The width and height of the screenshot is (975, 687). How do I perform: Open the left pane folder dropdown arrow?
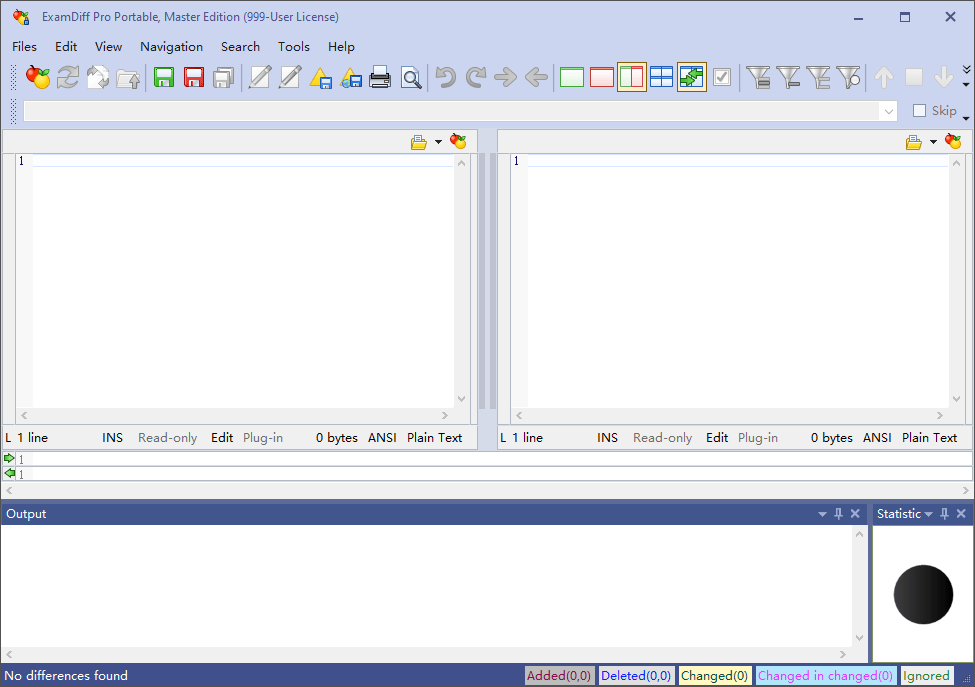438,142
